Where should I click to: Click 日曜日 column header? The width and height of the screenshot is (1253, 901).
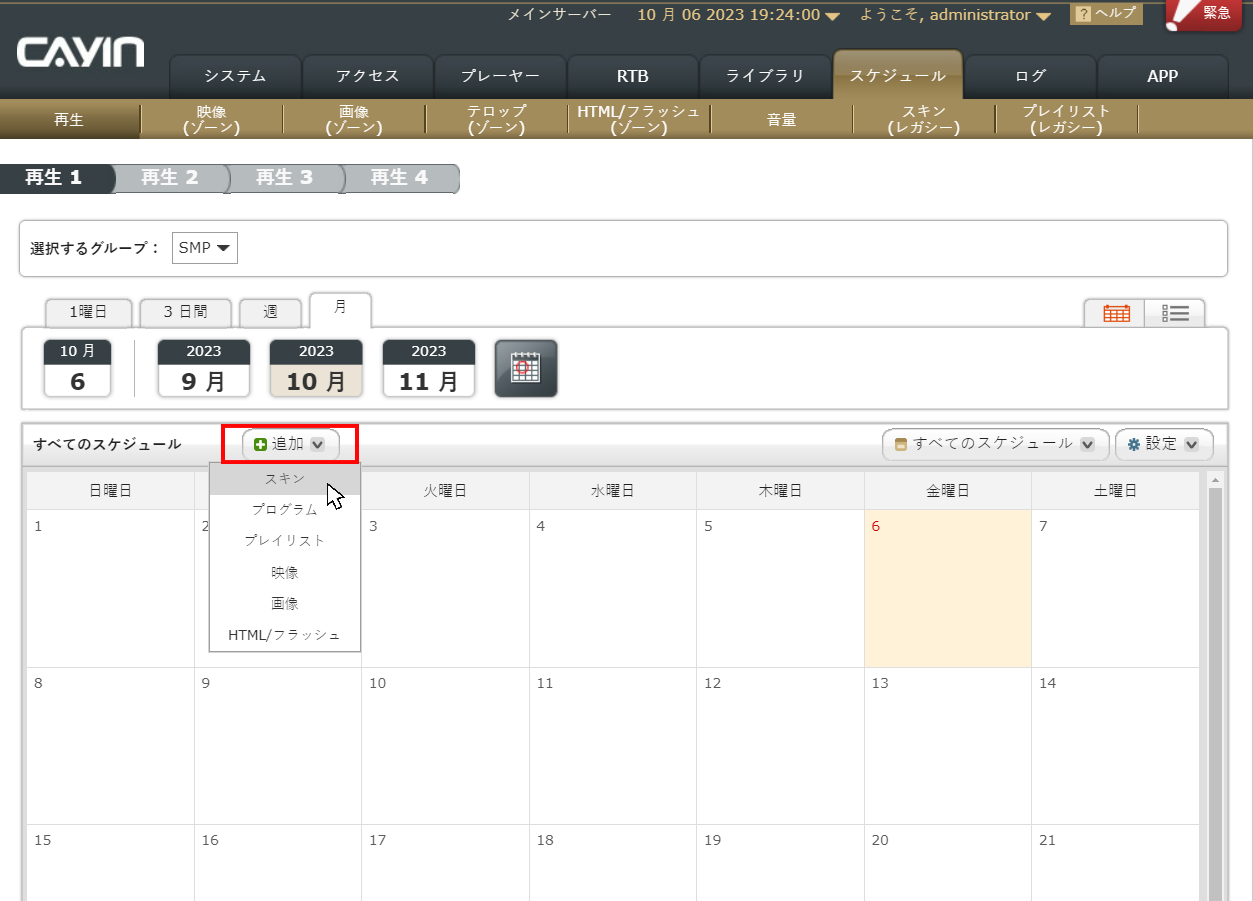pos(111,491)
